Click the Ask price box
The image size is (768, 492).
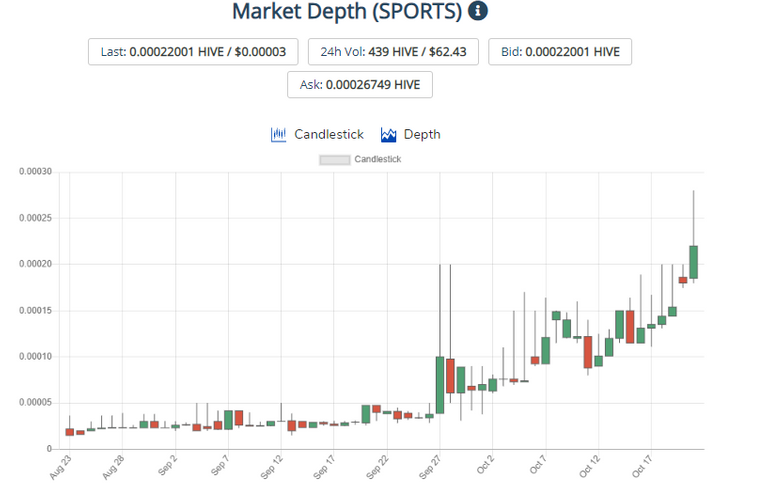[360, 84]
